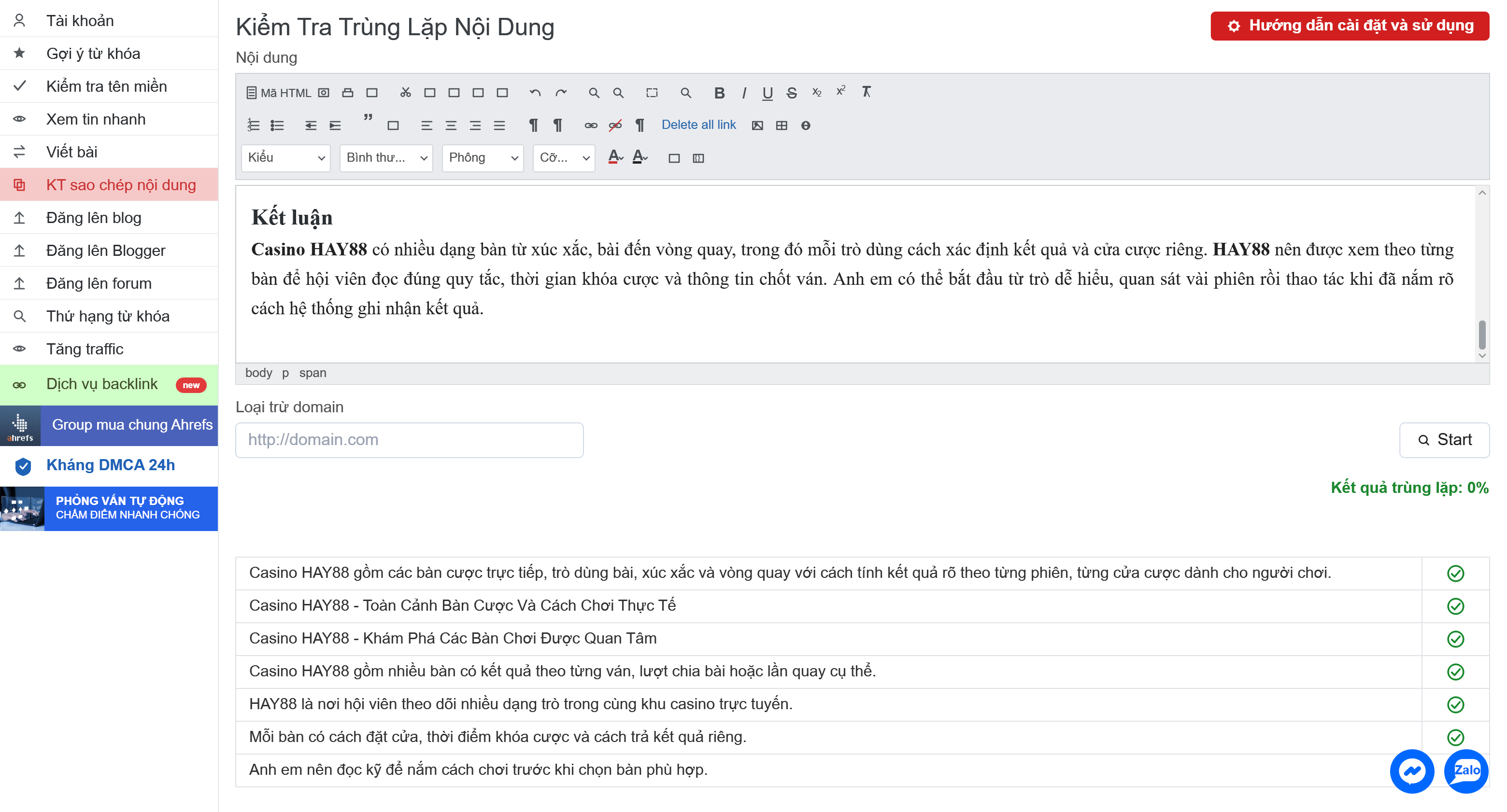Open the Kiểu style dropdown
Viewport: 1507px width, 812px height.
pos(285,158)
